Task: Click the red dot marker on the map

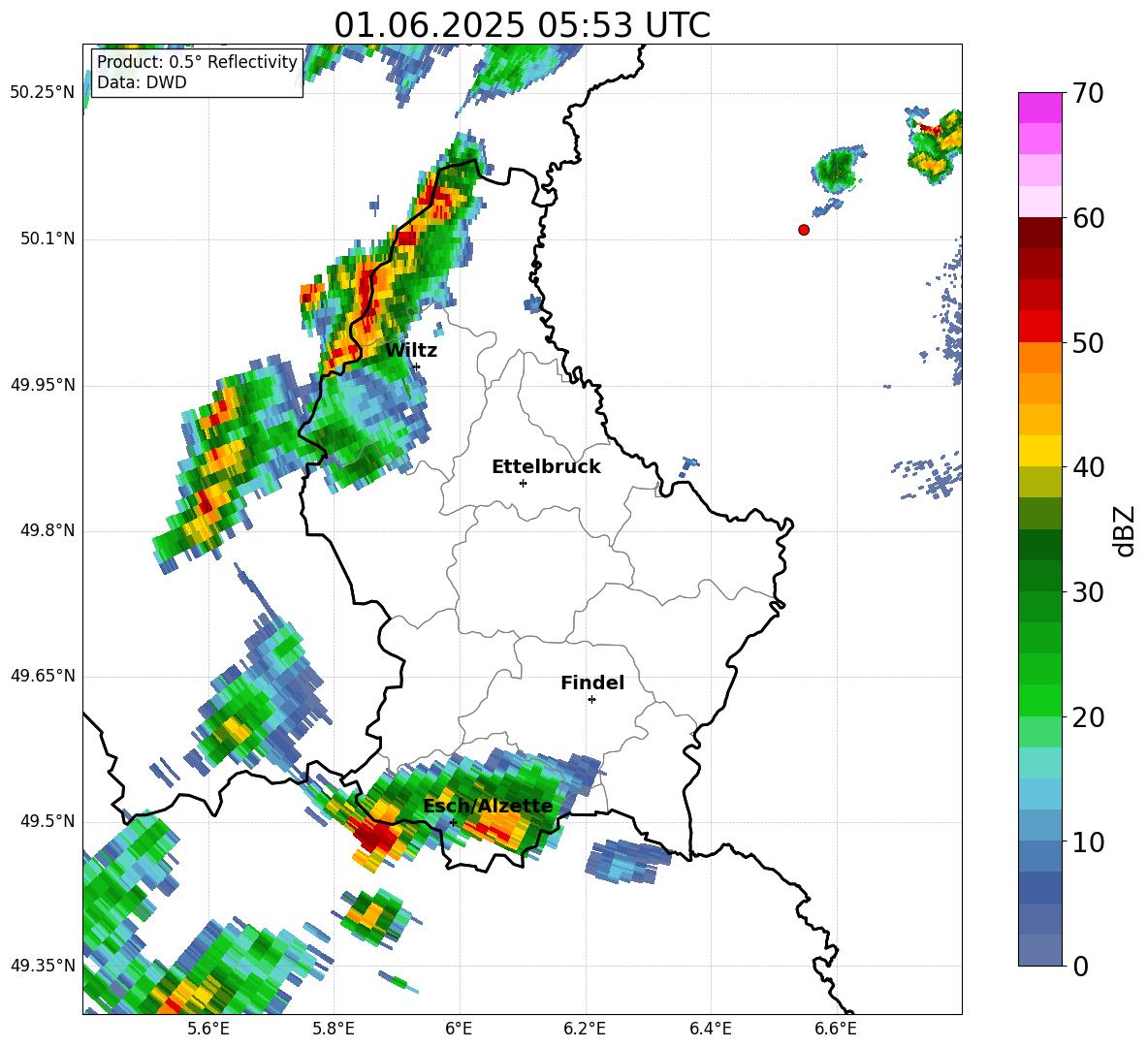Action: pyautogui.click(x=804, y=230)
